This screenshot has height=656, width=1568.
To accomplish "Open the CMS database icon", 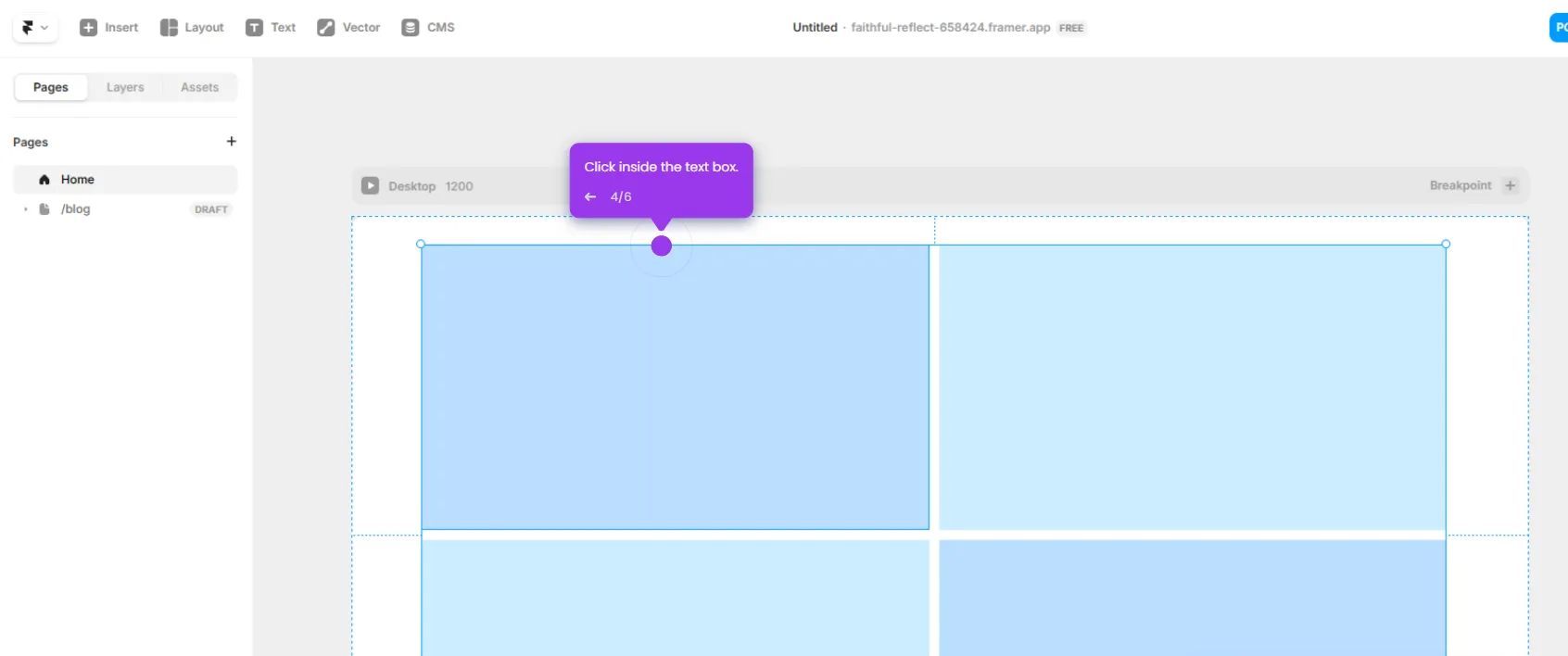I will [x=410, y=28].
